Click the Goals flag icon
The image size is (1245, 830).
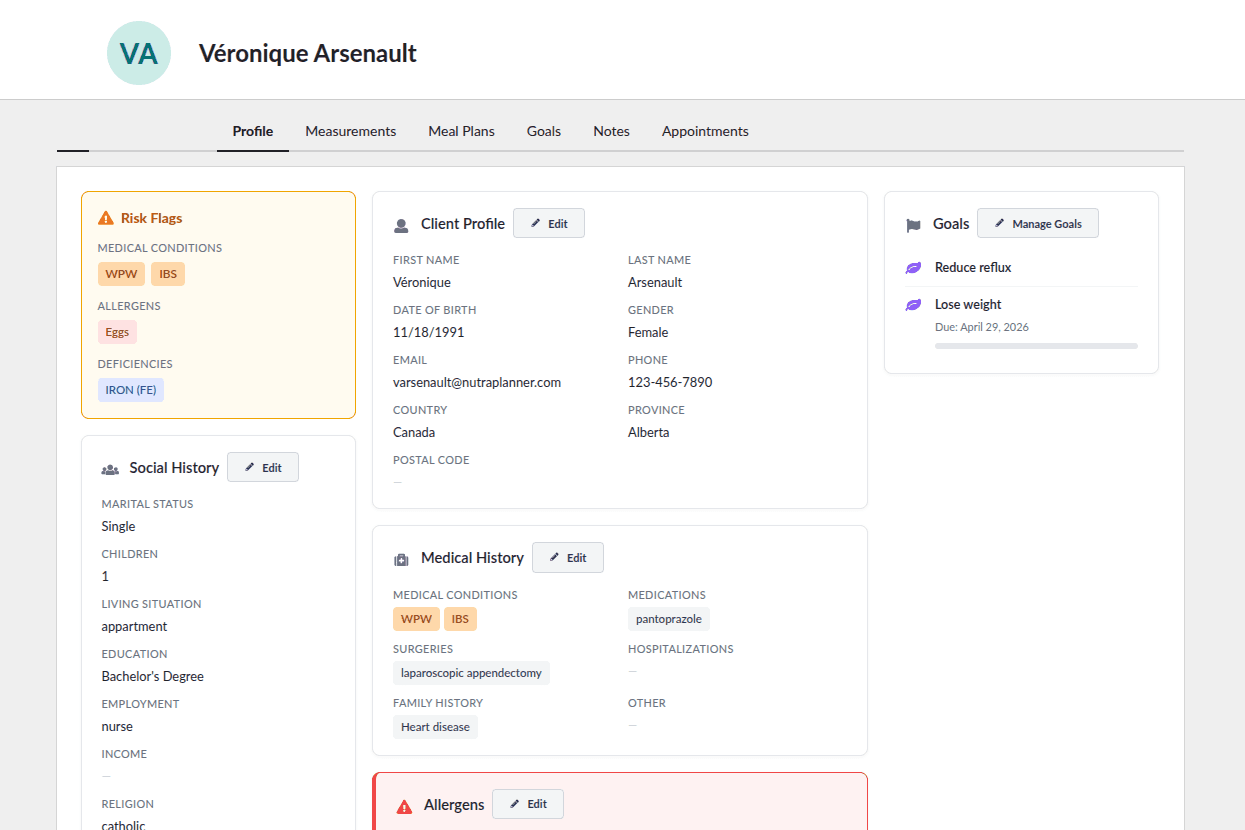pos(913,225)
